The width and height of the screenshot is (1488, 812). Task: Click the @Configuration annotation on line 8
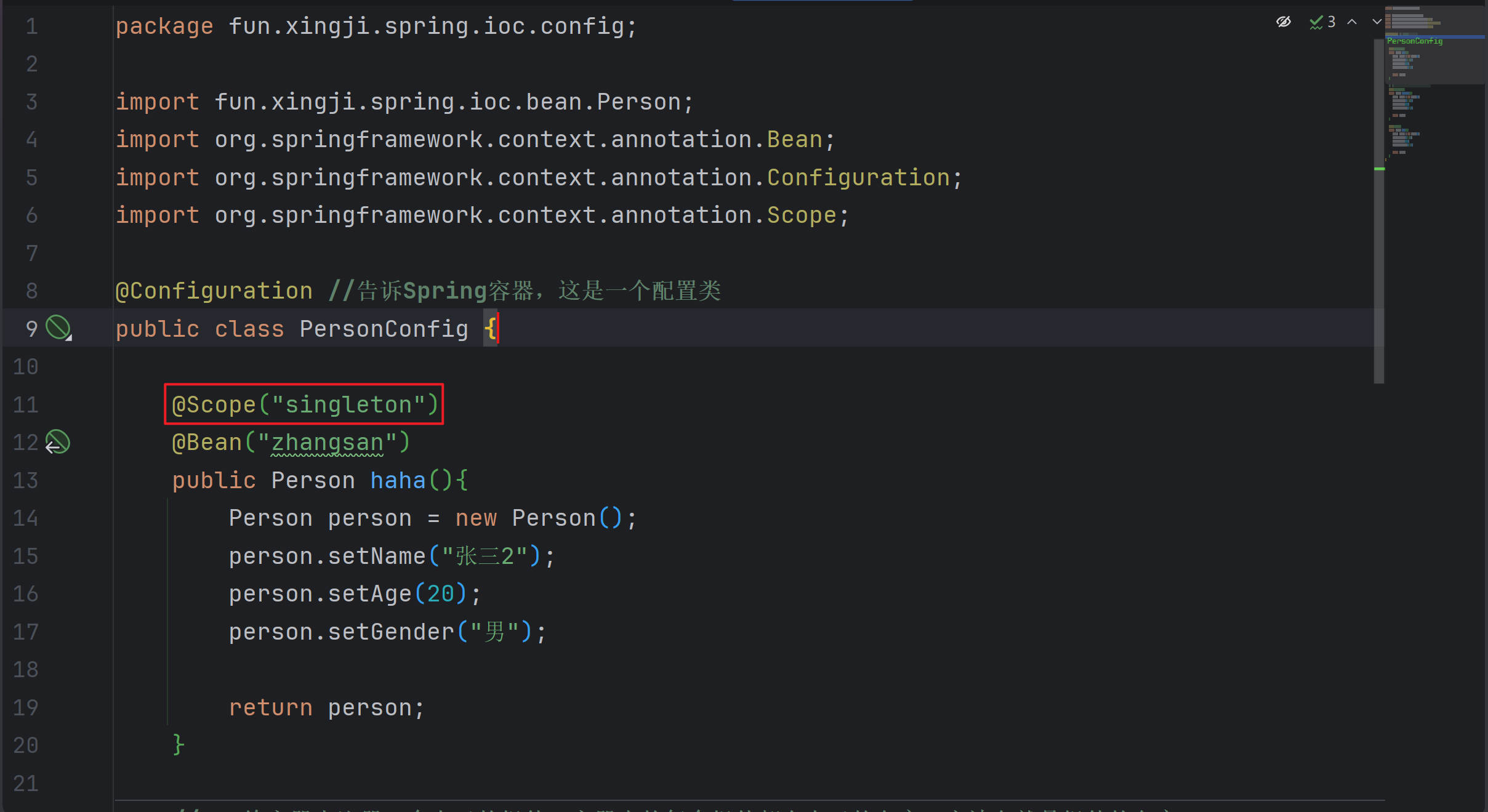tap(214, 291)
